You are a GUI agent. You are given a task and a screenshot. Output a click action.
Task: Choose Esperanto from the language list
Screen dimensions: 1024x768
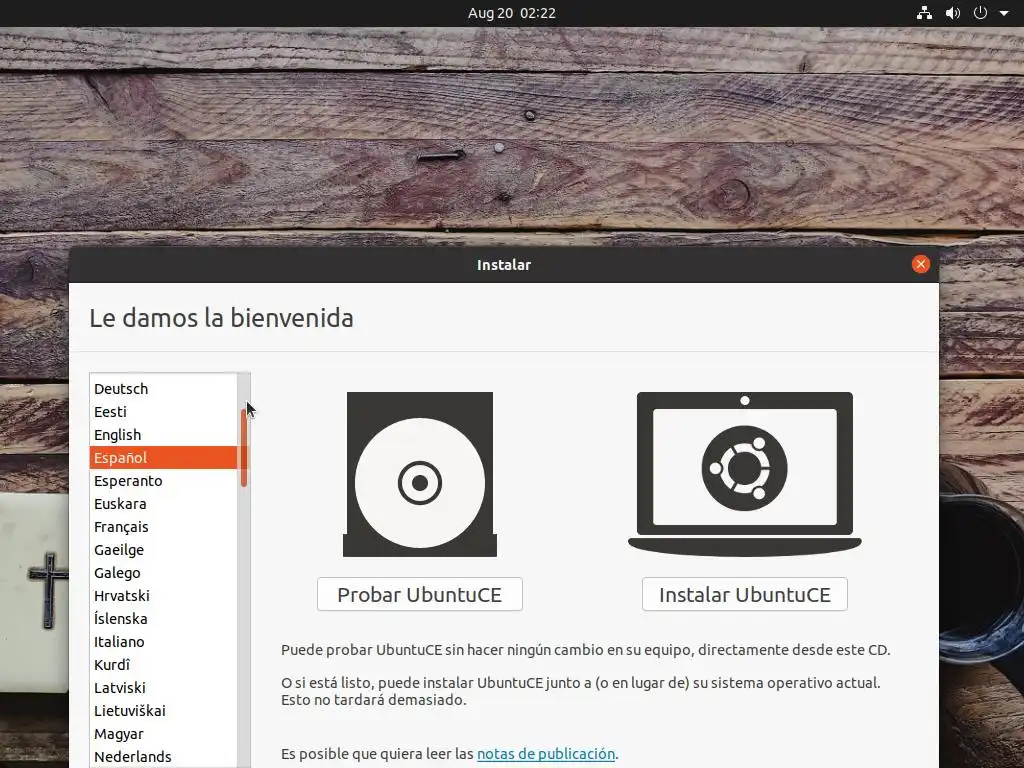[163, 481]
